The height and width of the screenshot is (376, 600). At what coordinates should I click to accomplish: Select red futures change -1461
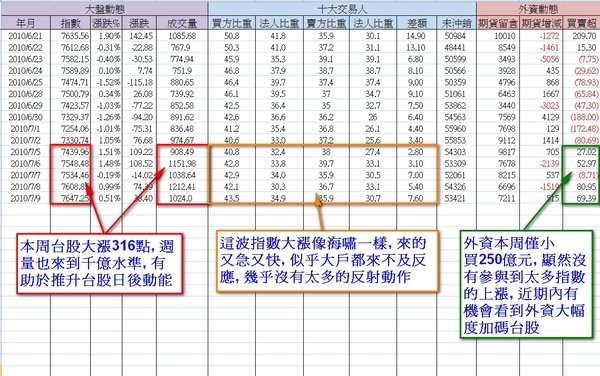(549, 47)
